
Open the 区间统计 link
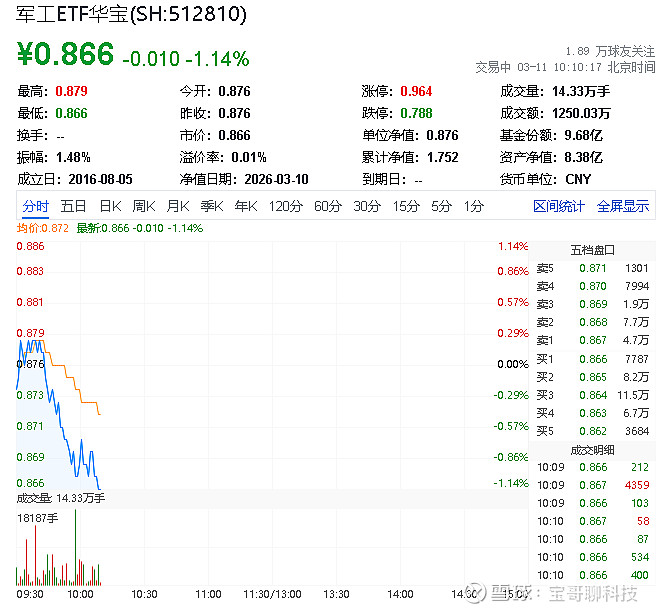coord(559,206)
